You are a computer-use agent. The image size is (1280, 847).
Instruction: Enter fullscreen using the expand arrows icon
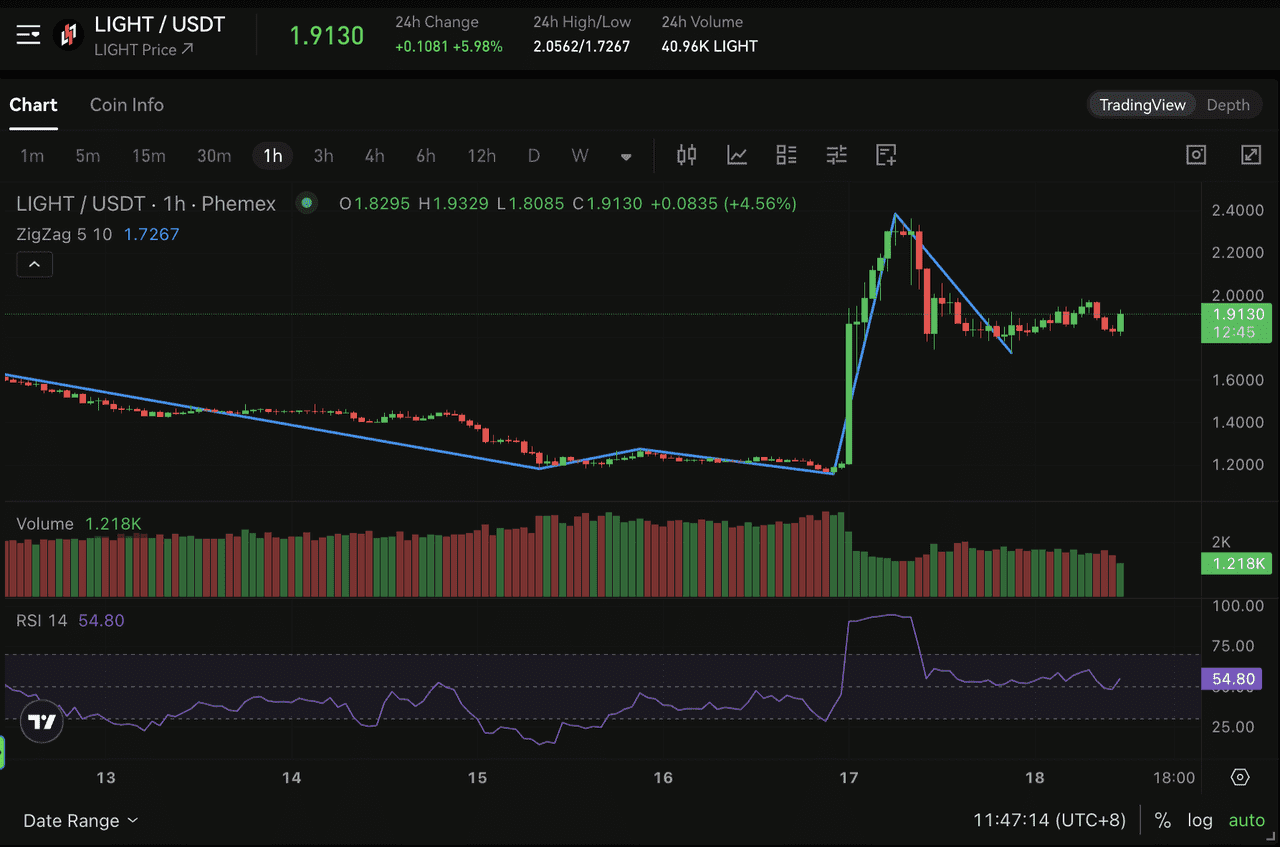(x=1251, y=155)
